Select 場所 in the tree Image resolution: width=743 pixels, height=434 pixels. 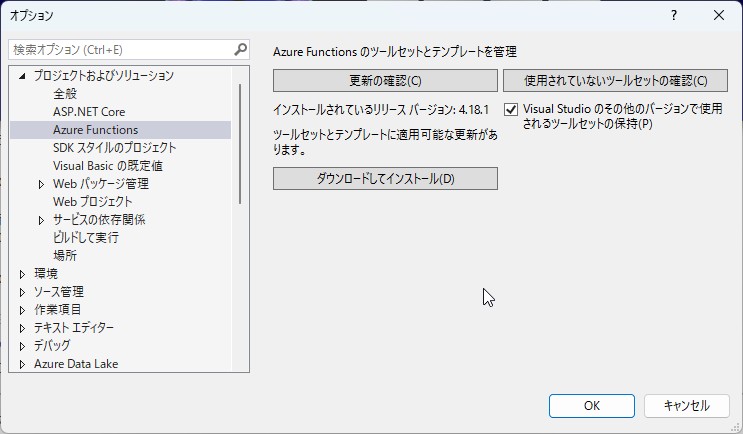point(65,256)
